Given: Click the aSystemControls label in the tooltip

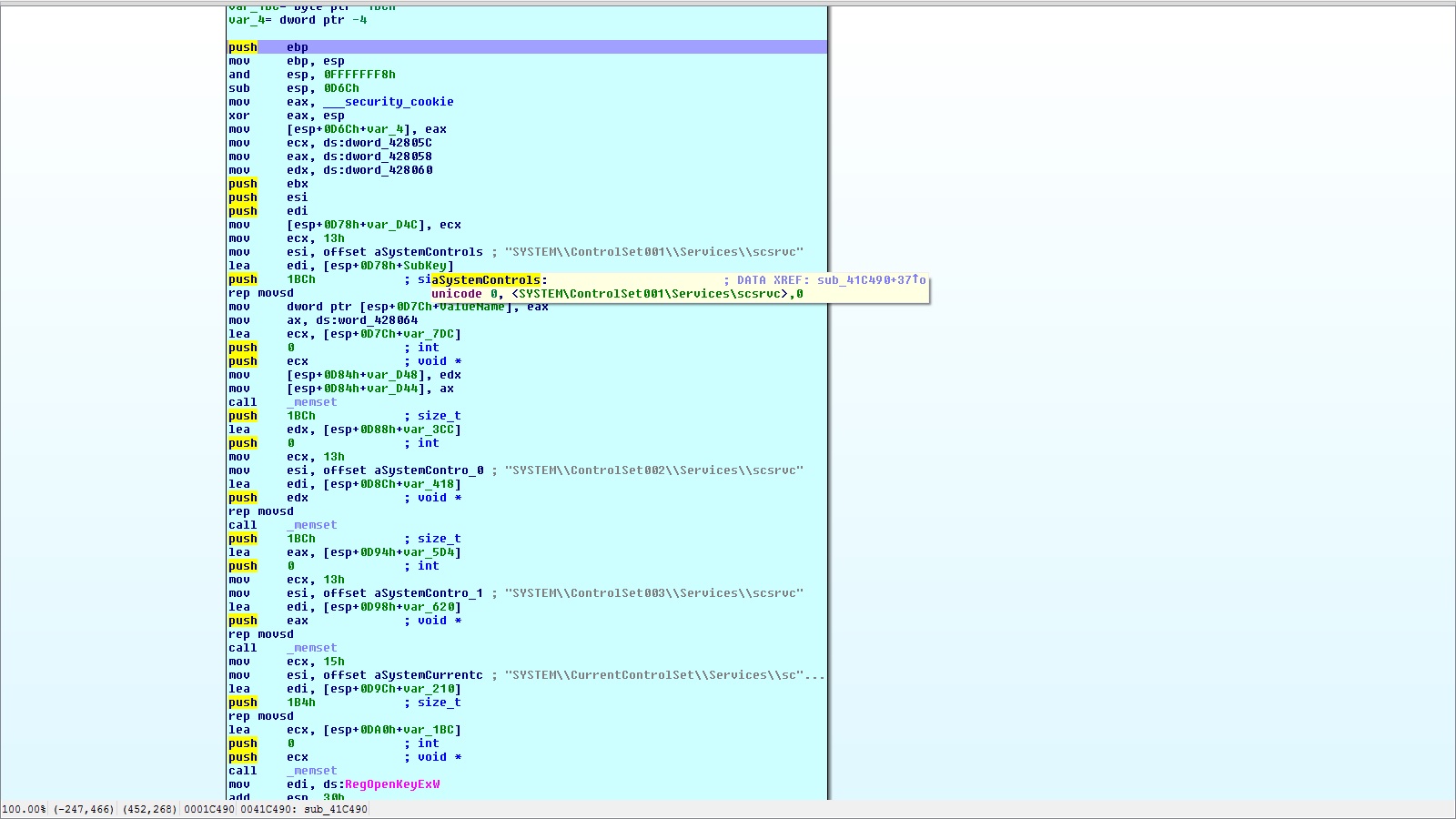Looking at the screenshot, I should pyautogui.click(x=486, y=280).
